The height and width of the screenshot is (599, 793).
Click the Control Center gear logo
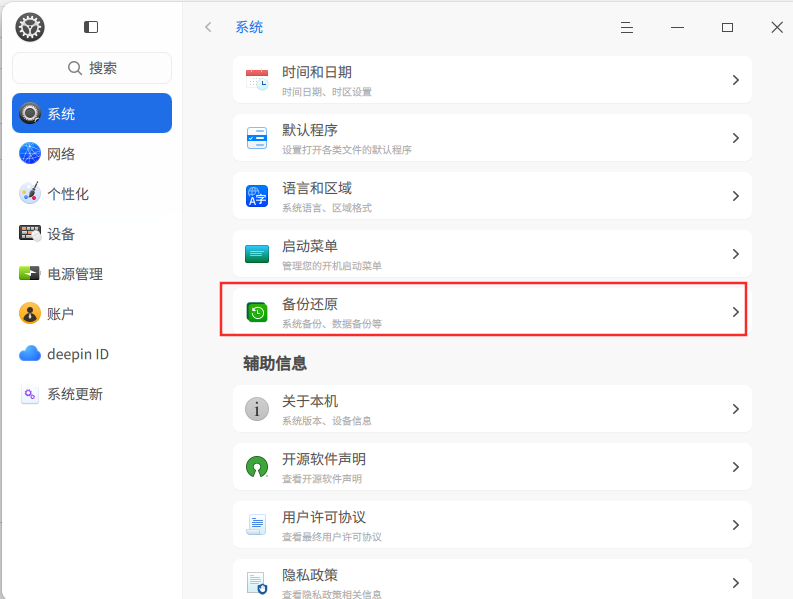pyautogui.click(x=30, y=27)
